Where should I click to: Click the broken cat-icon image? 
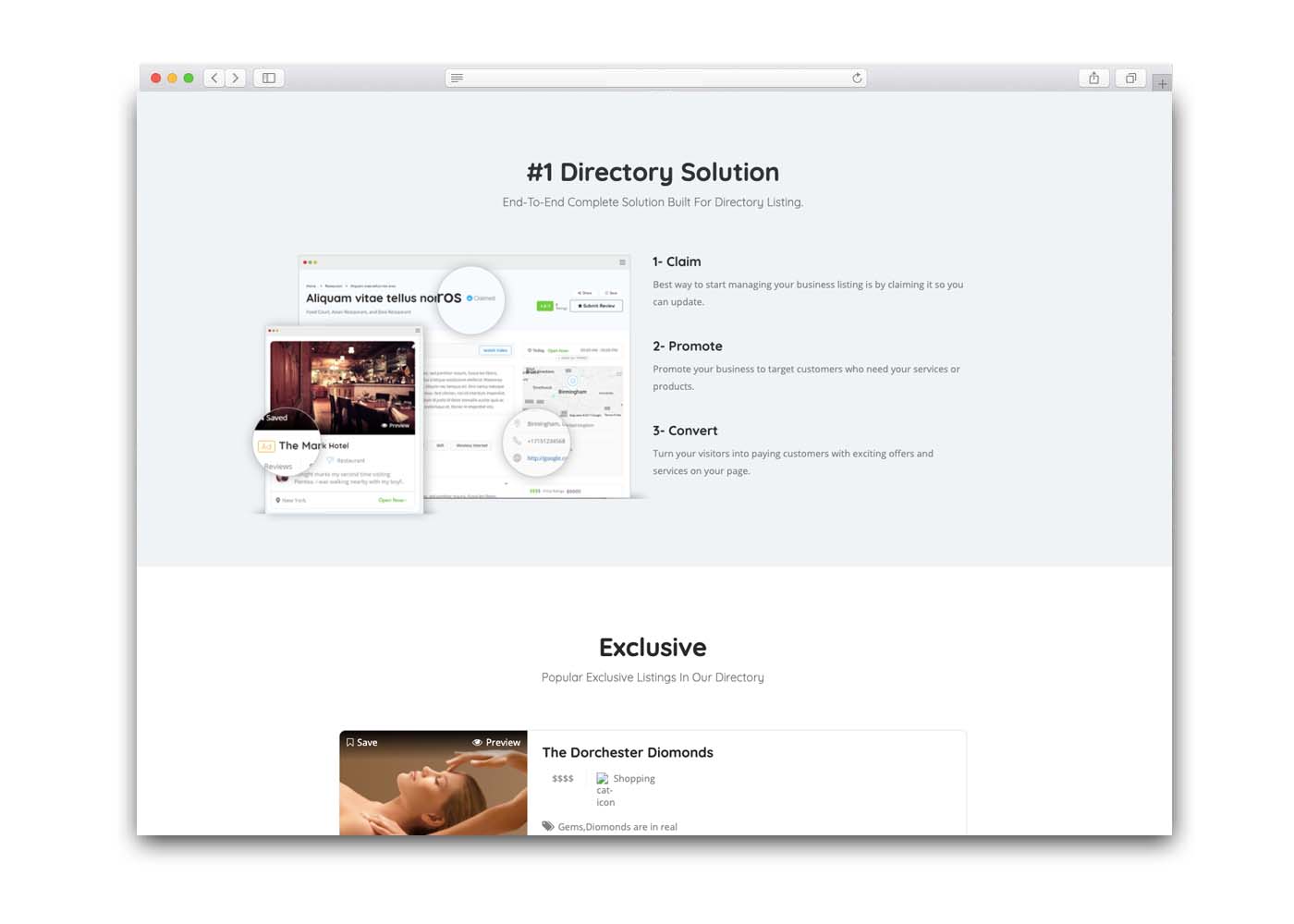pyautogui.click(x=604, y=790)
